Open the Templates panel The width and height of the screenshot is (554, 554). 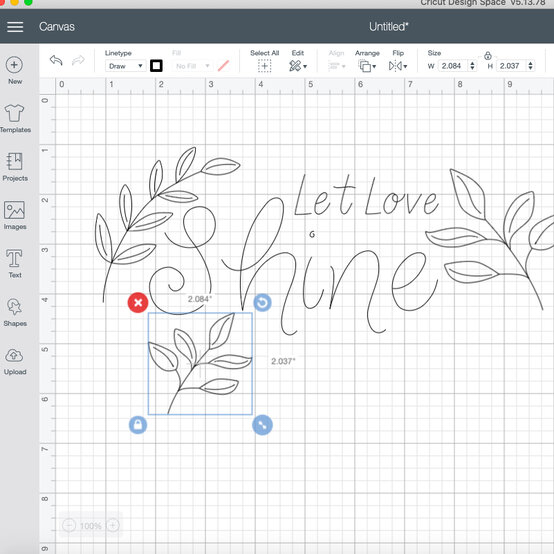15,118
